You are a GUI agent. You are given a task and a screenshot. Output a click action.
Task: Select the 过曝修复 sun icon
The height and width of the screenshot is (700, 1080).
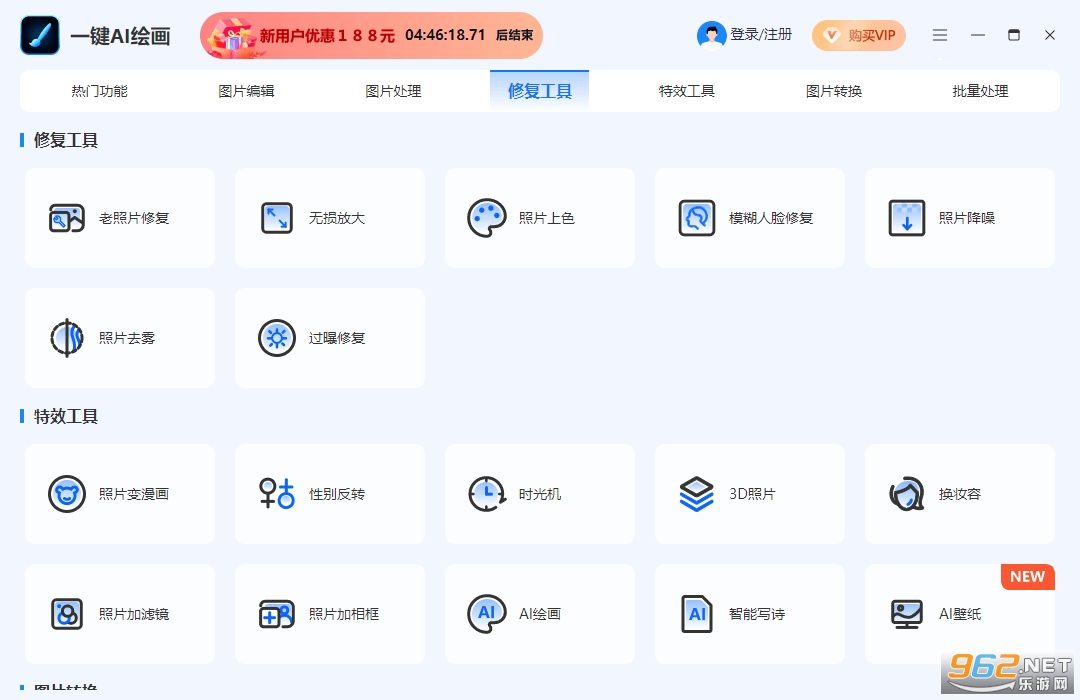pyautogui.click(x=277, y=338)
